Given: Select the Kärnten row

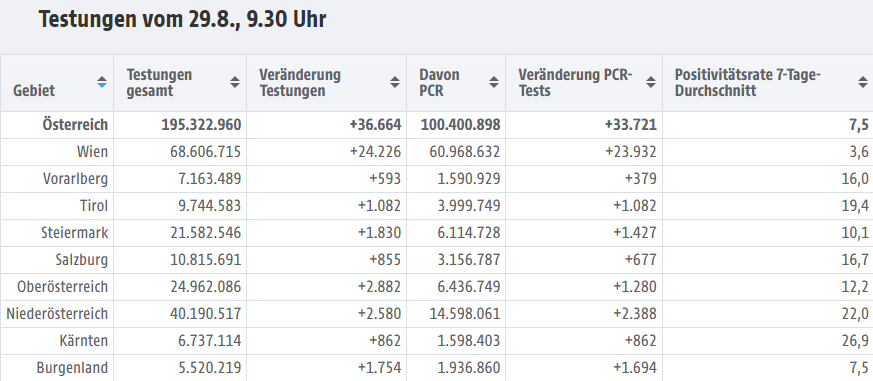Looking at the screenshot, I should 436,341.
